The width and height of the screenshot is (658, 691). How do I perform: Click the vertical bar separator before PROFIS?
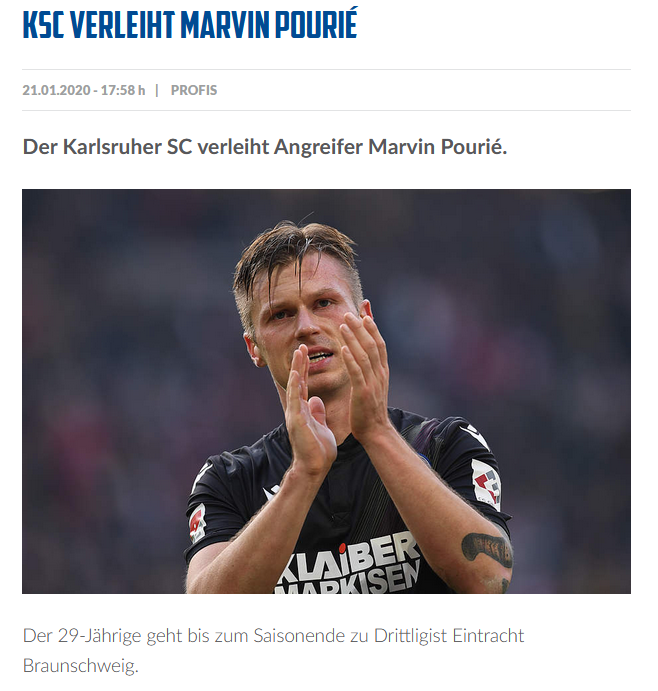tap(157, 90)
